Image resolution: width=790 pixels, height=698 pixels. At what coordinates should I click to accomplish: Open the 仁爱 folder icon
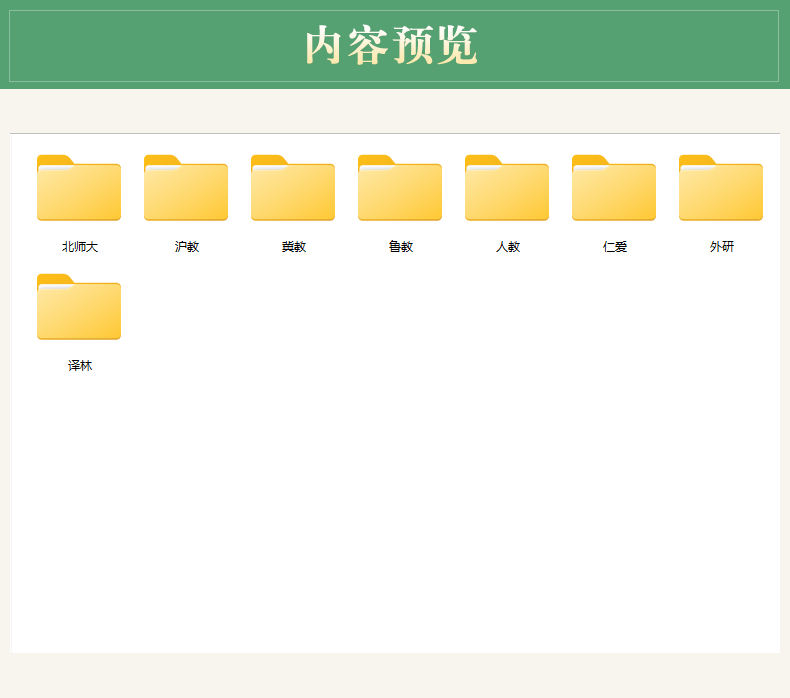614,187
